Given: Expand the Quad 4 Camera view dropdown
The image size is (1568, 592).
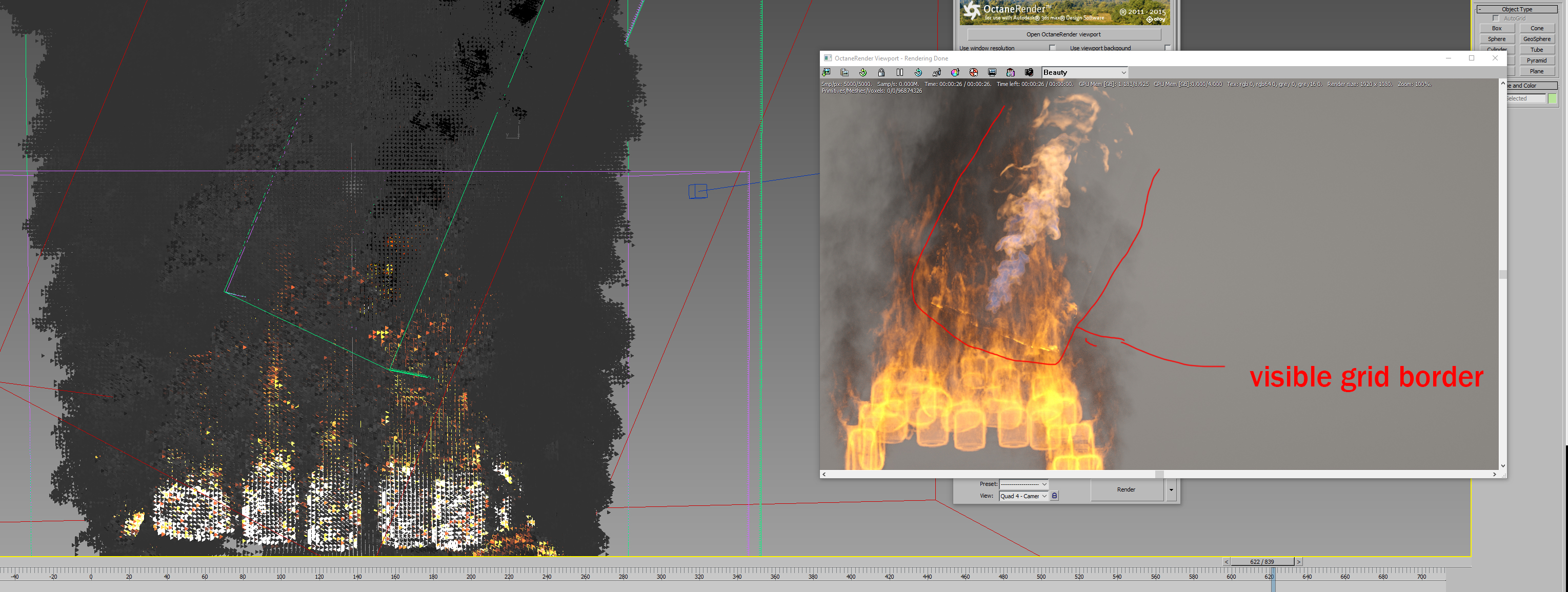Looking at the screenshot, I should coord(1044,496).
